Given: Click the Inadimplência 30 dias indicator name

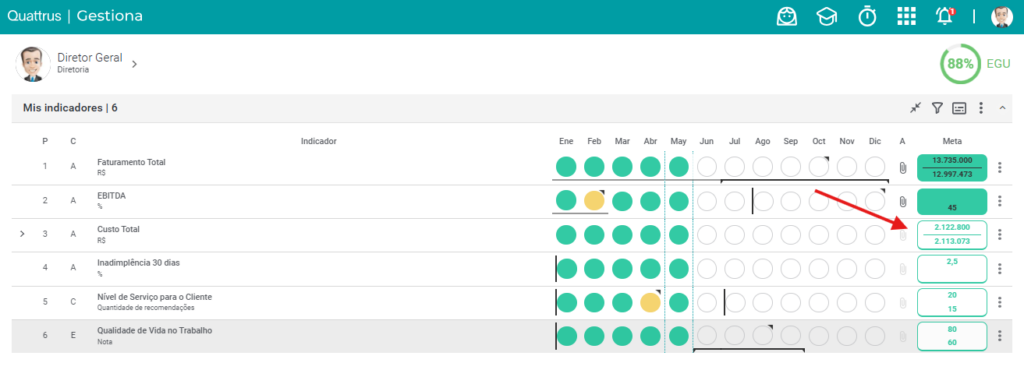Looking at the screenshot, I should point(138,263).
